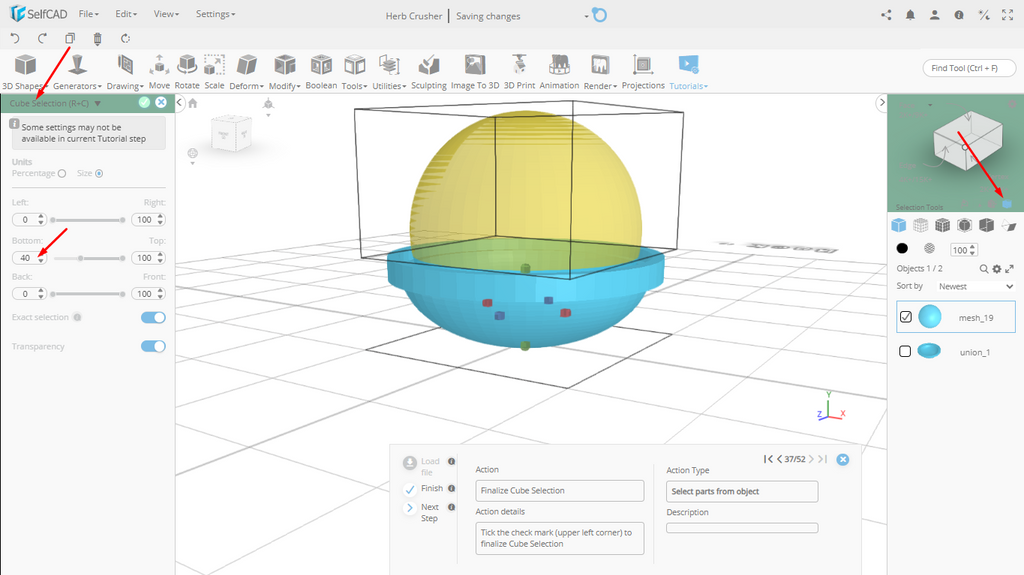Open Image To 3D tool
Image resolution: width=1024 pixels, height=575 pixels.
pyautogui.click(x=475, y=72)
